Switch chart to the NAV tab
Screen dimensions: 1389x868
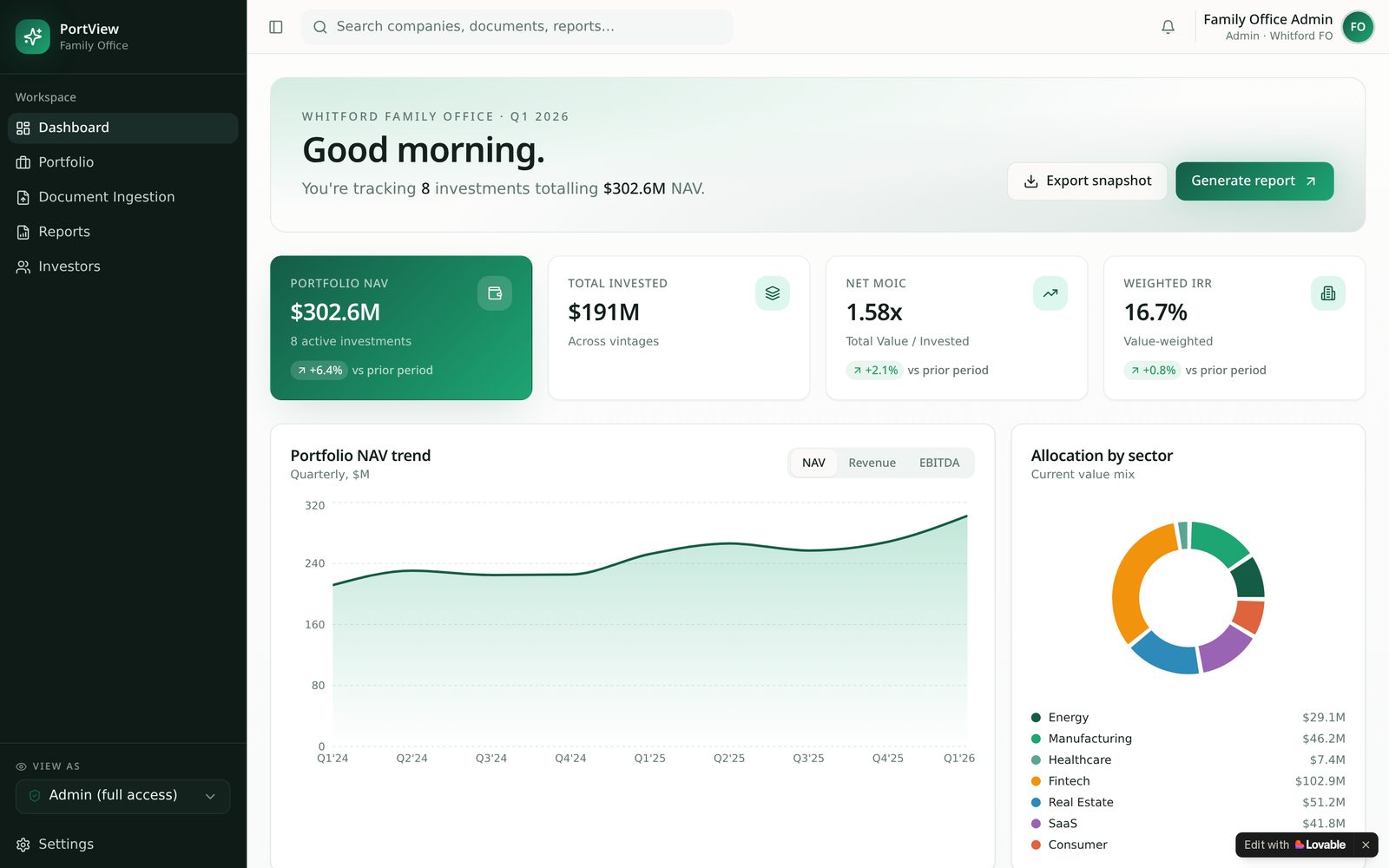[813, 463]
